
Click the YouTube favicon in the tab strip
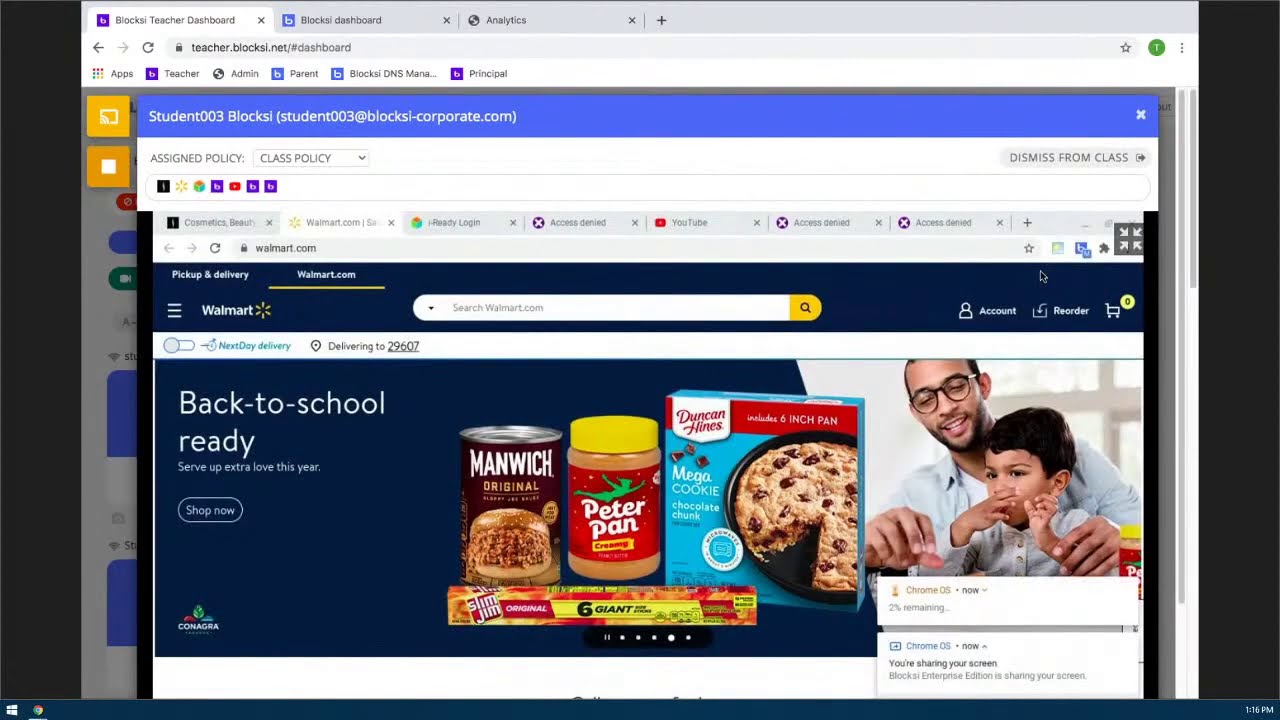point(235,186)
